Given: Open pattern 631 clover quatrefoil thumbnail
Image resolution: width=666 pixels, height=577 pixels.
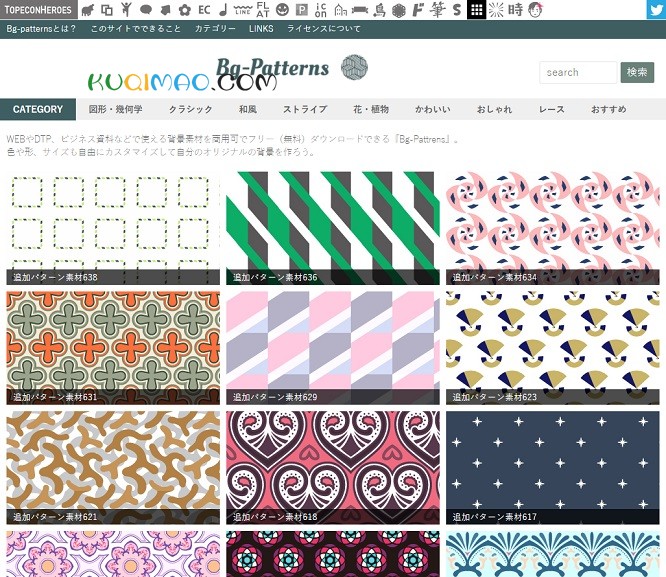Looking at the screenshot, I should [x=113, y=348].
